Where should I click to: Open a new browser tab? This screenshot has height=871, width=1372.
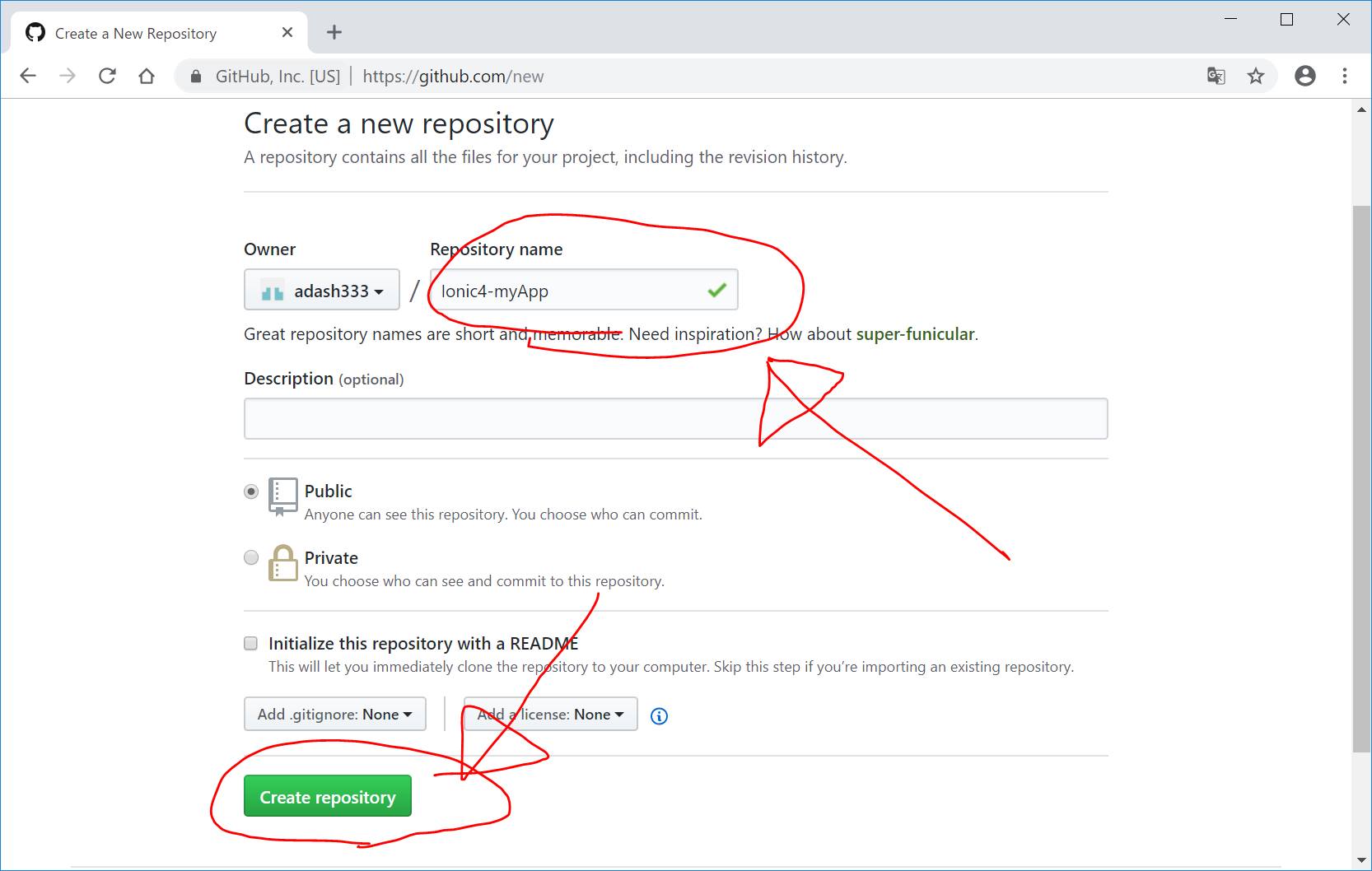pyautogui.click(x=334, y=33)
